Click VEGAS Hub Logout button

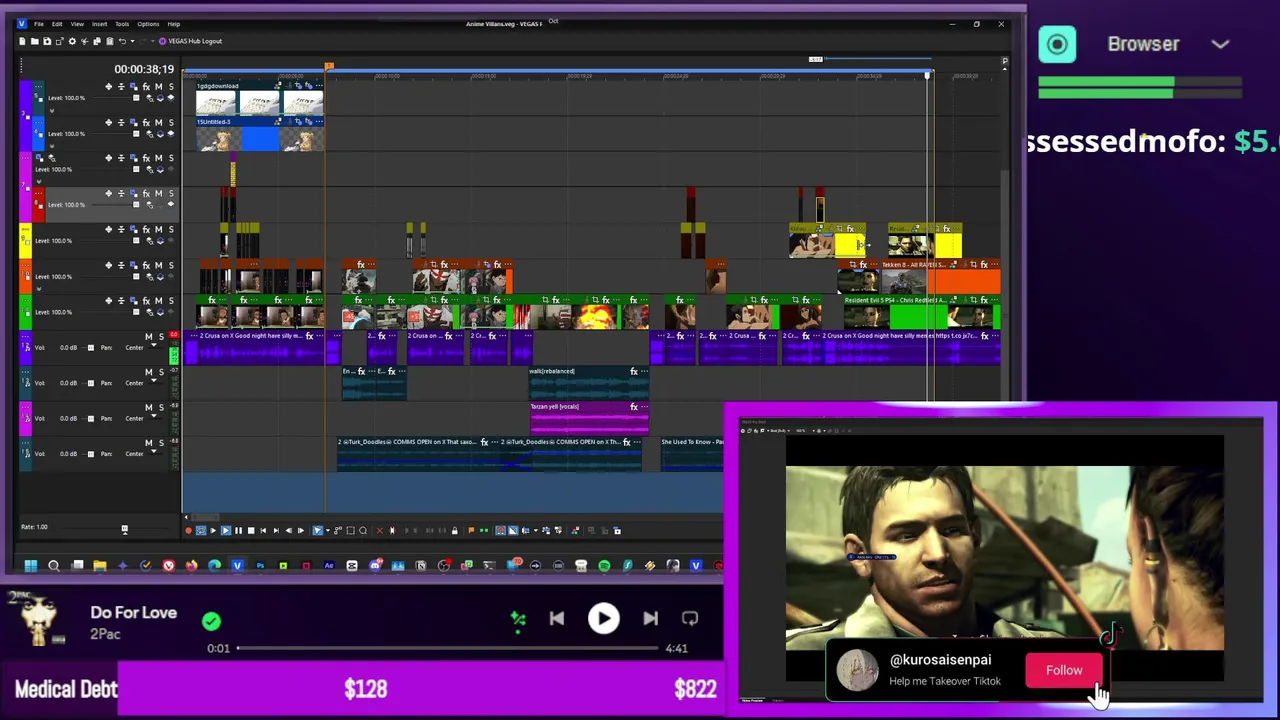point(191,41)
